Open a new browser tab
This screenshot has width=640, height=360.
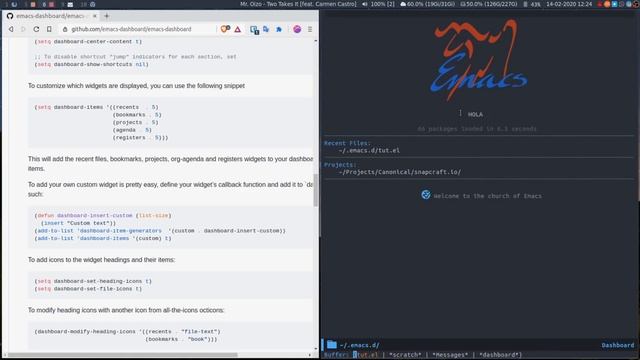click(107, 16)
